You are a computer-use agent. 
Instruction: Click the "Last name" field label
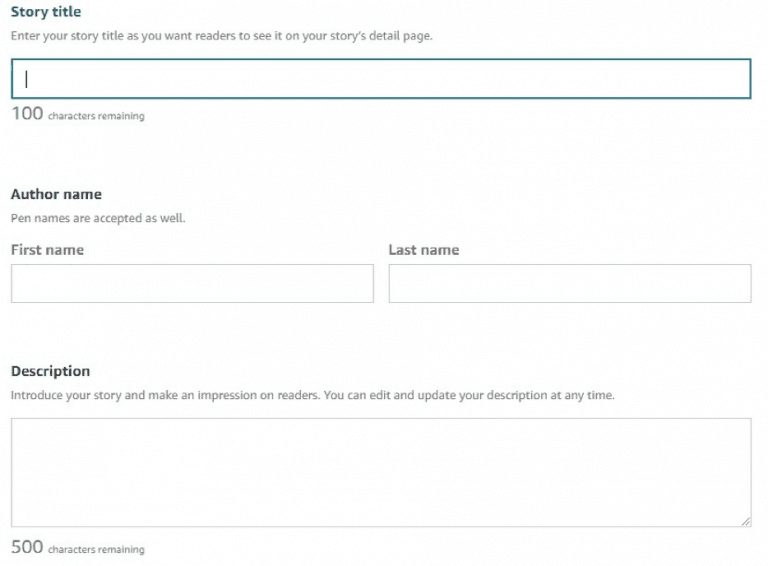424,250
